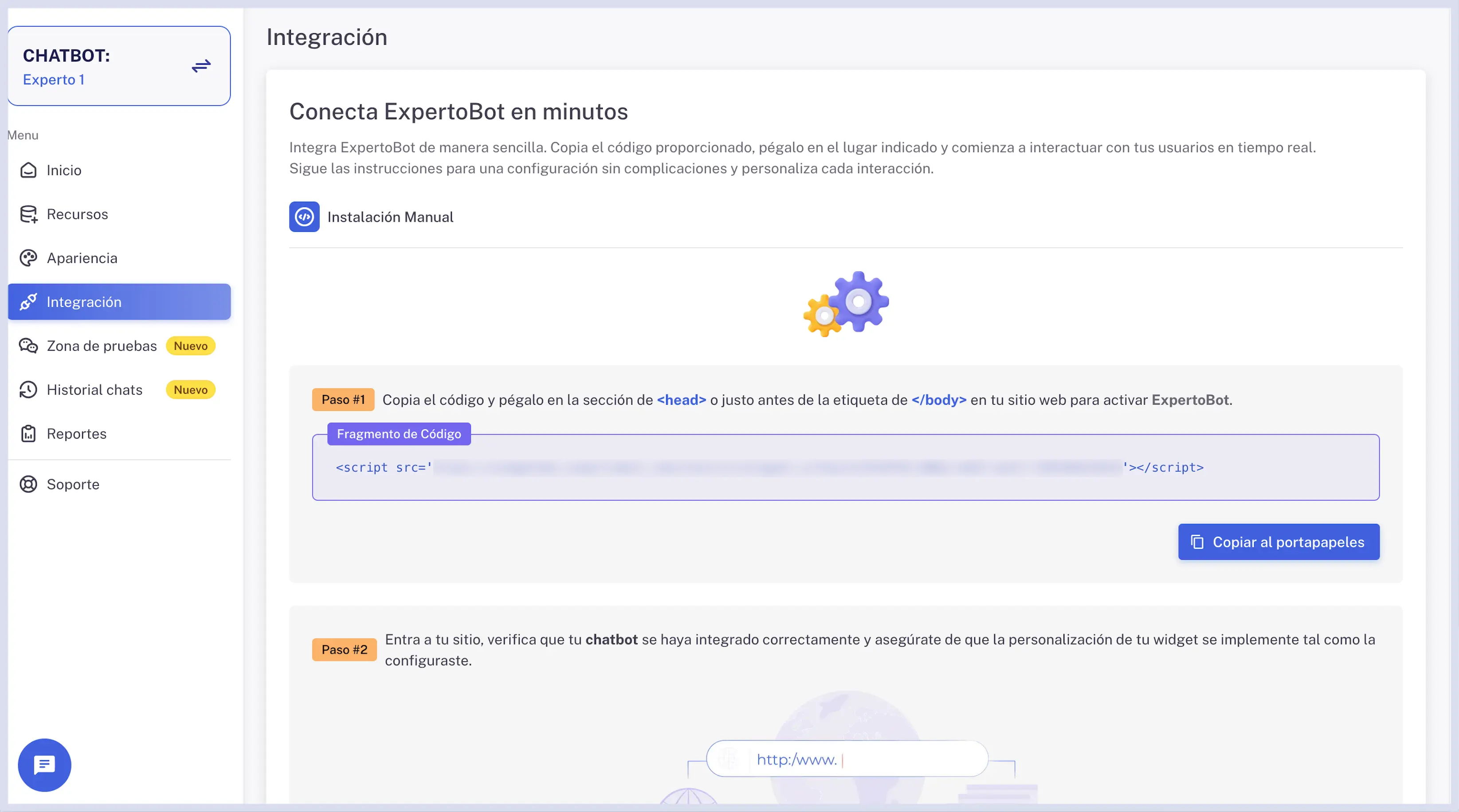Viewport: 1459px width, 812px height.
Task: Open the floating chat widget button
Action: (45, 765)
